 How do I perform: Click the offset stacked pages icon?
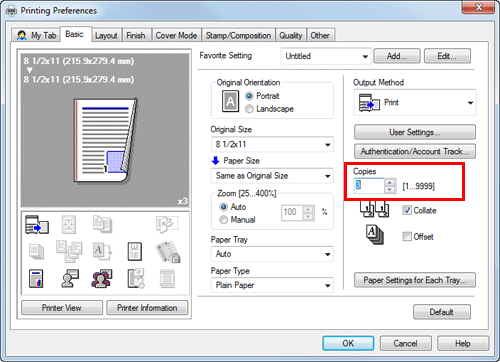pos(375,235)
